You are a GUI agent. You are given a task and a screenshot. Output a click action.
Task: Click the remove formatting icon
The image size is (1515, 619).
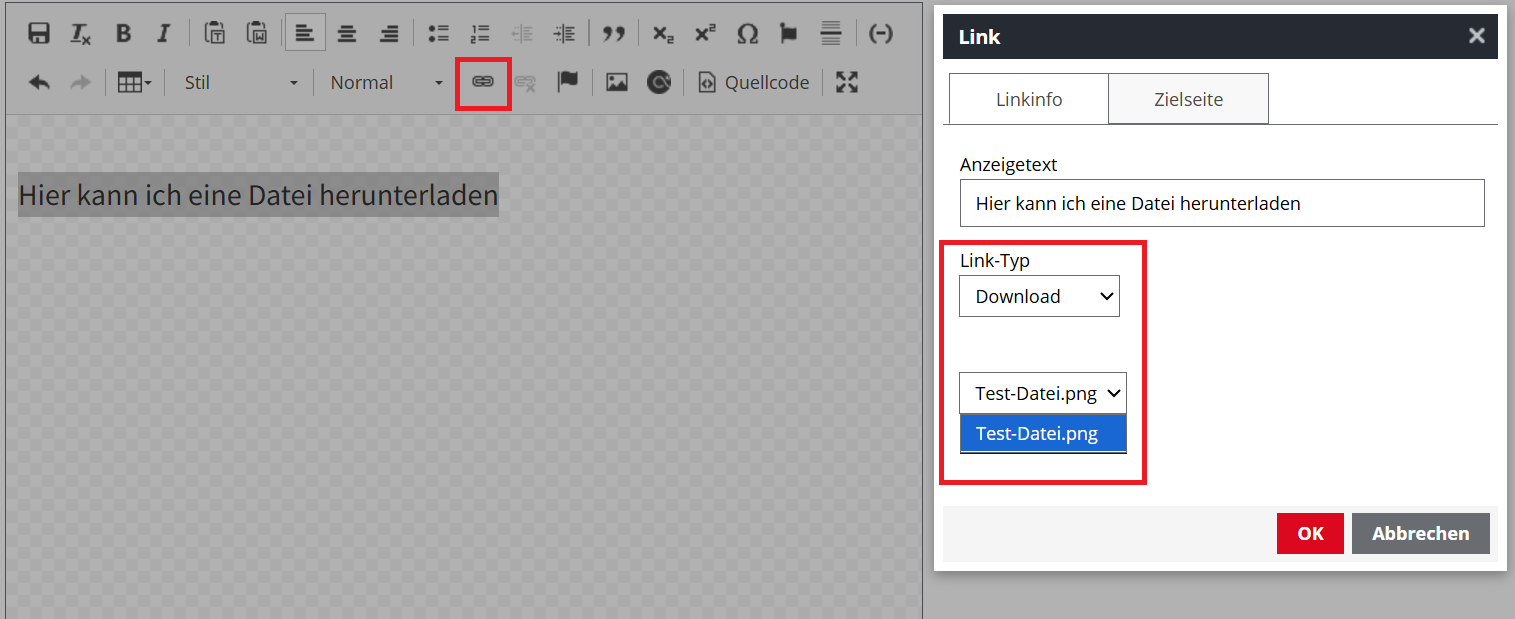[x=81, y=33]
